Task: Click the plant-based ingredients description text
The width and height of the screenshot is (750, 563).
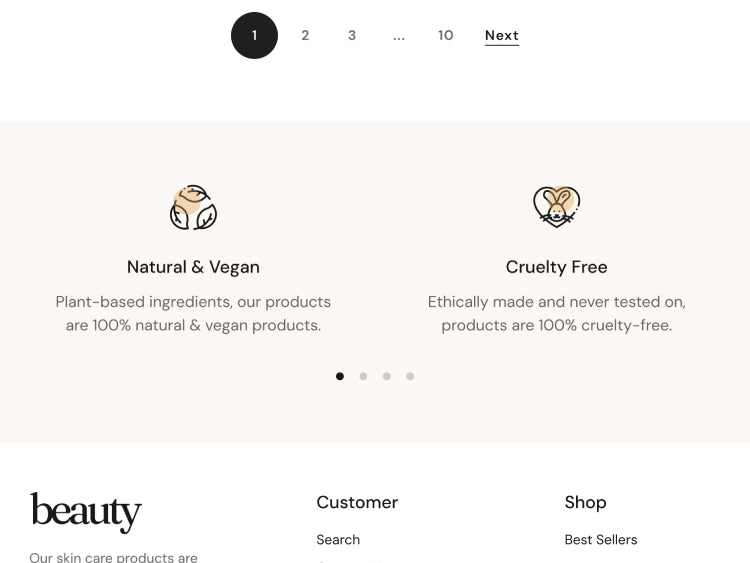Action: tap(193, 313)
